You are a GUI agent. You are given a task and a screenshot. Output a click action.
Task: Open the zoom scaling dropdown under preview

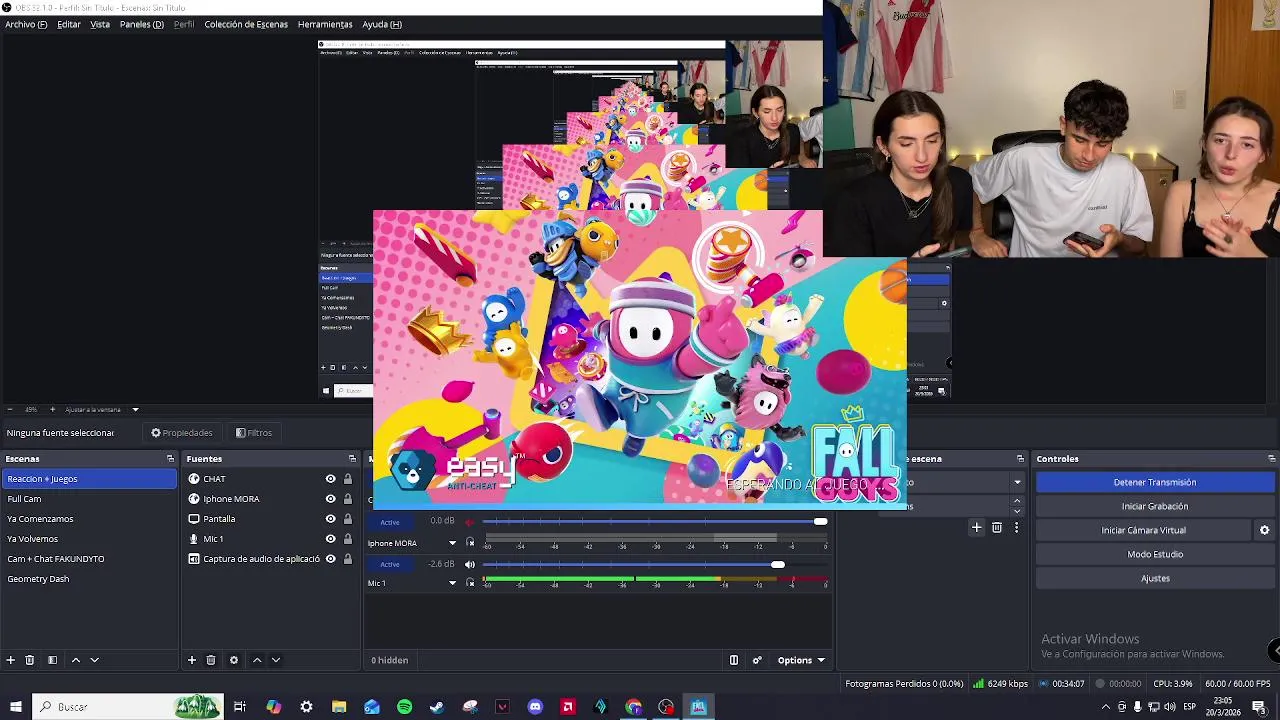click(135, 409)
